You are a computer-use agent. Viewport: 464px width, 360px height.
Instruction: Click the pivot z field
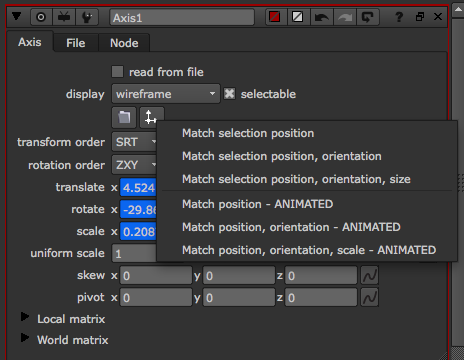pyautogui.click(x=321, y=297)
